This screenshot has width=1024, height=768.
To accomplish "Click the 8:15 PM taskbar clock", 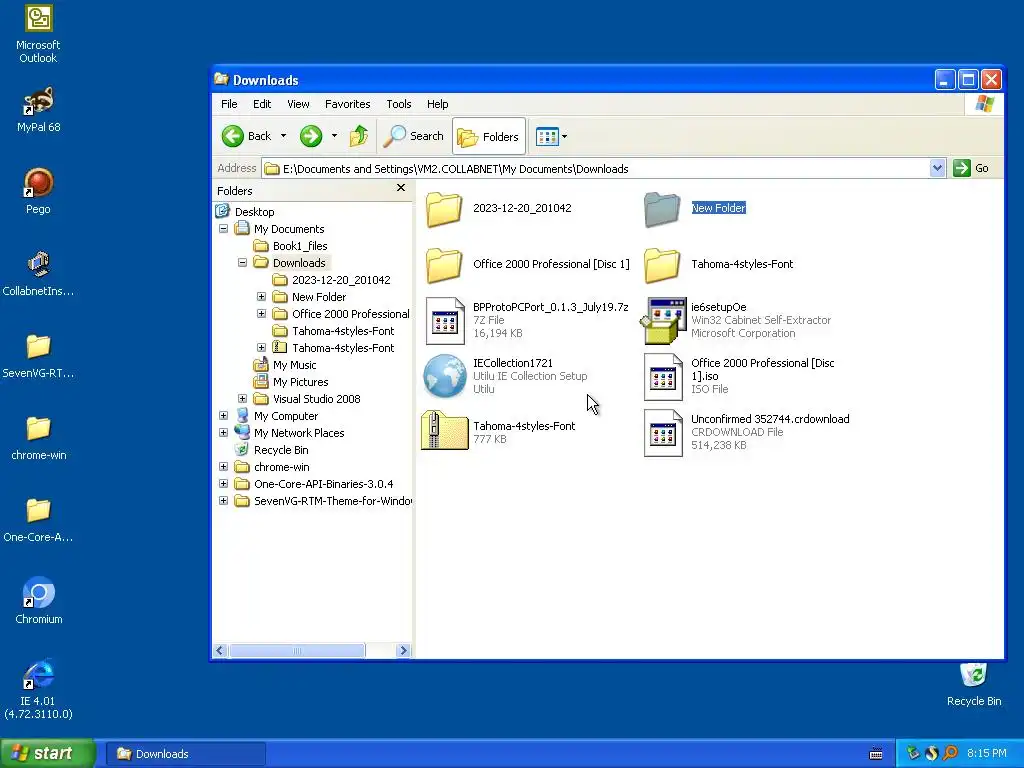I will coord(987,753).
